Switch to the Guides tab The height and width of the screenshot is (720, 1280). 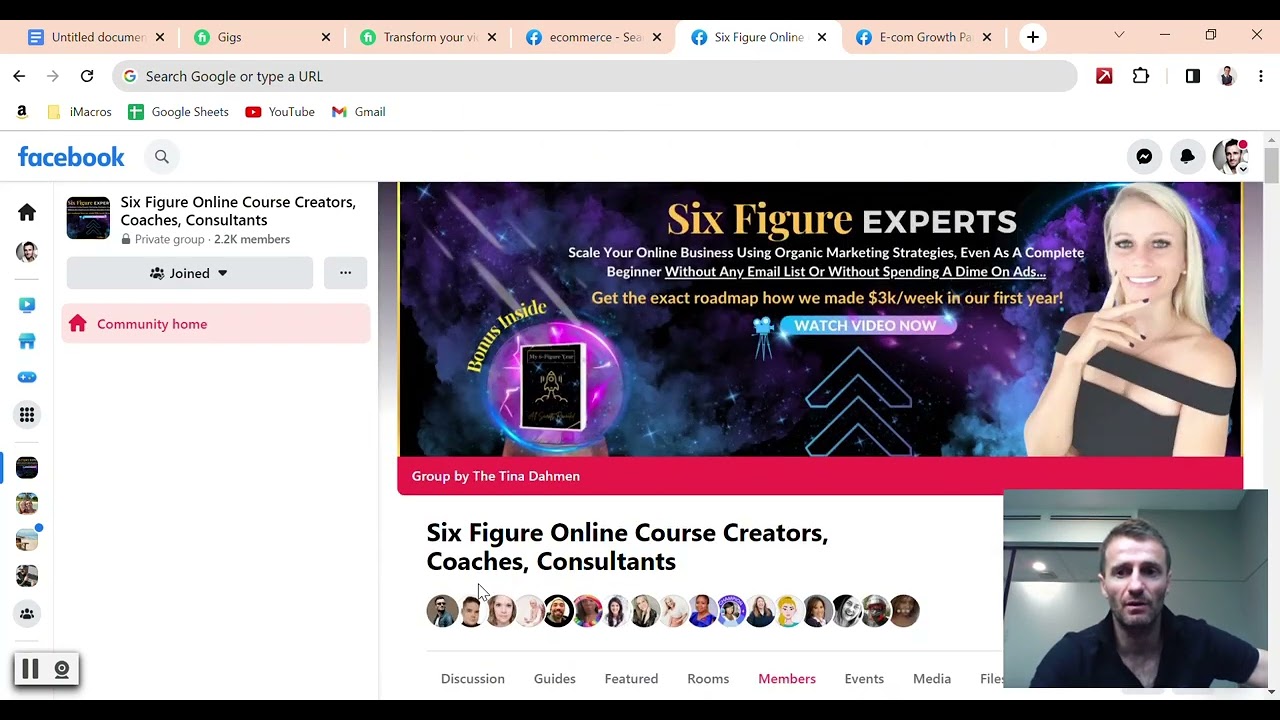555,678
